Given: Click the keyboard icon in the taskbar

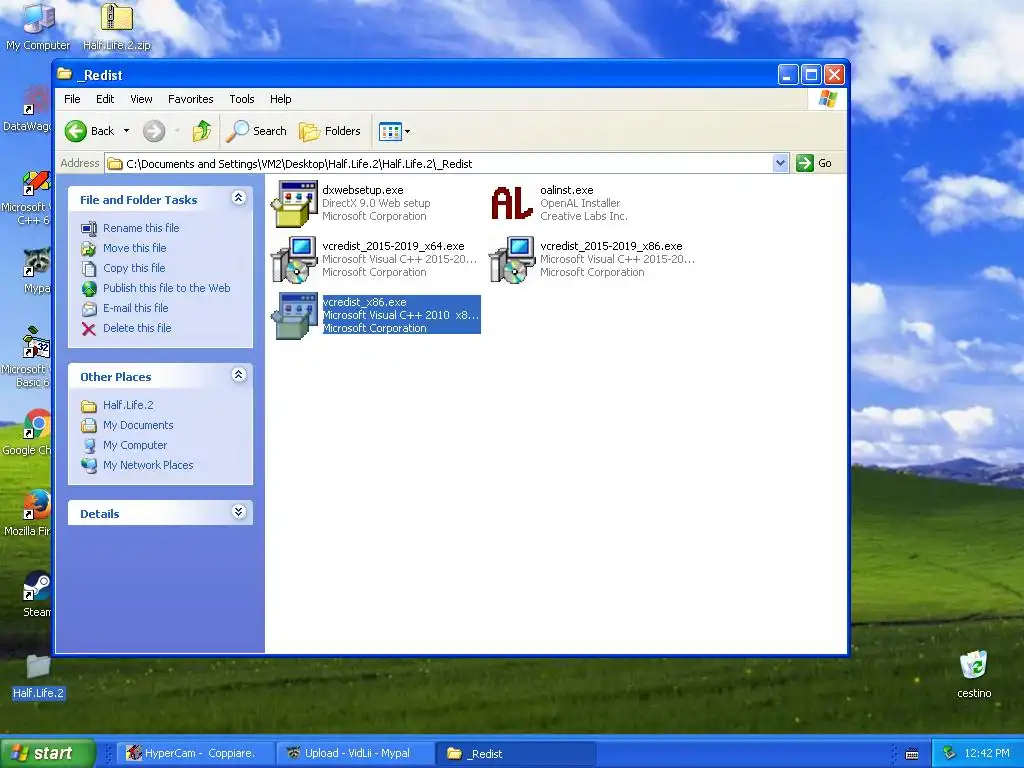Looking at the screenshot, I should pos(912,754).
